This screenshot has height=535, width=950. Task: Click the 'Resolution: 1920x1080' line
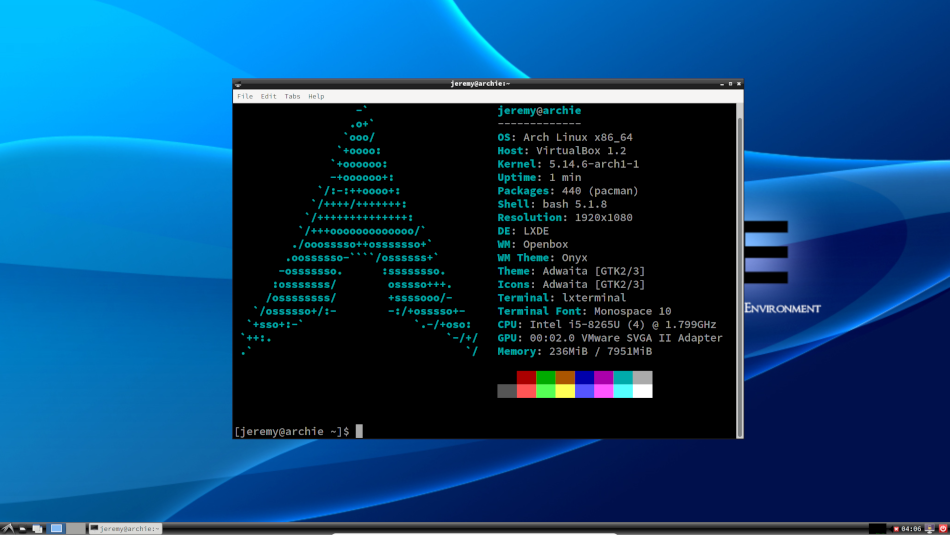pyautogui.click(x=565, y=218)
